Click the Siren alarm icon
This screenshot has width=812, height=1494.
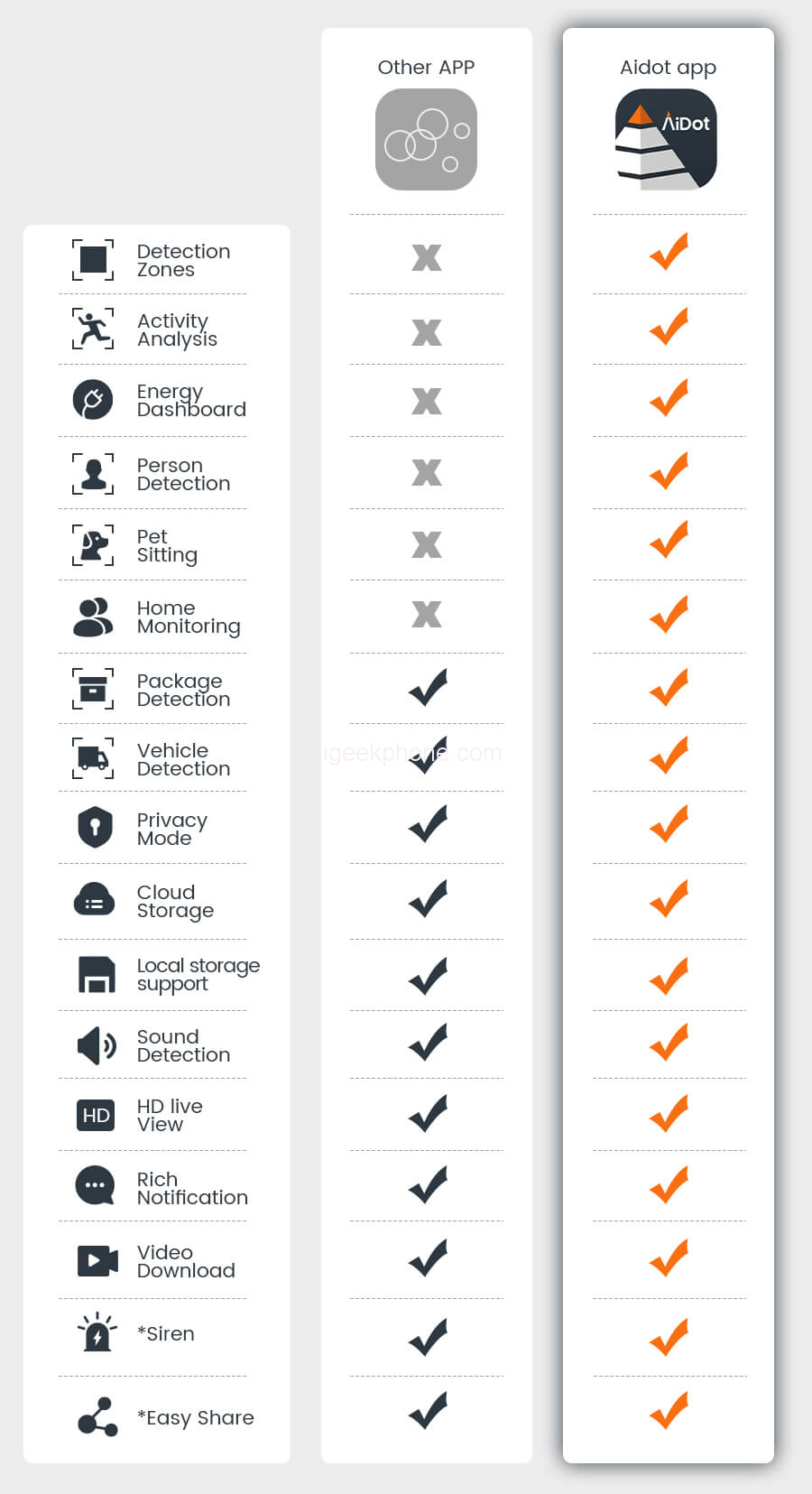coord(97,1332)
